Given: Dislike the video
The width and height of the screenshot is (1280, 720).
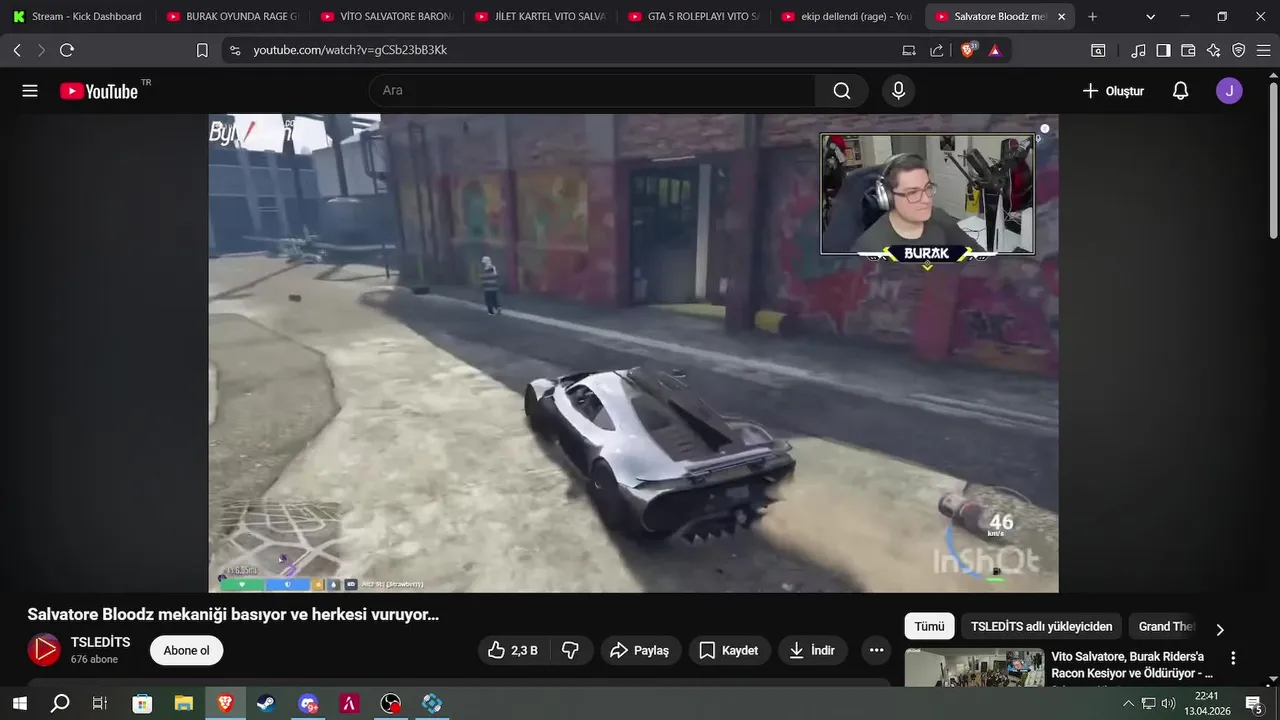Looking at the screenshot, I should [571, 650].
